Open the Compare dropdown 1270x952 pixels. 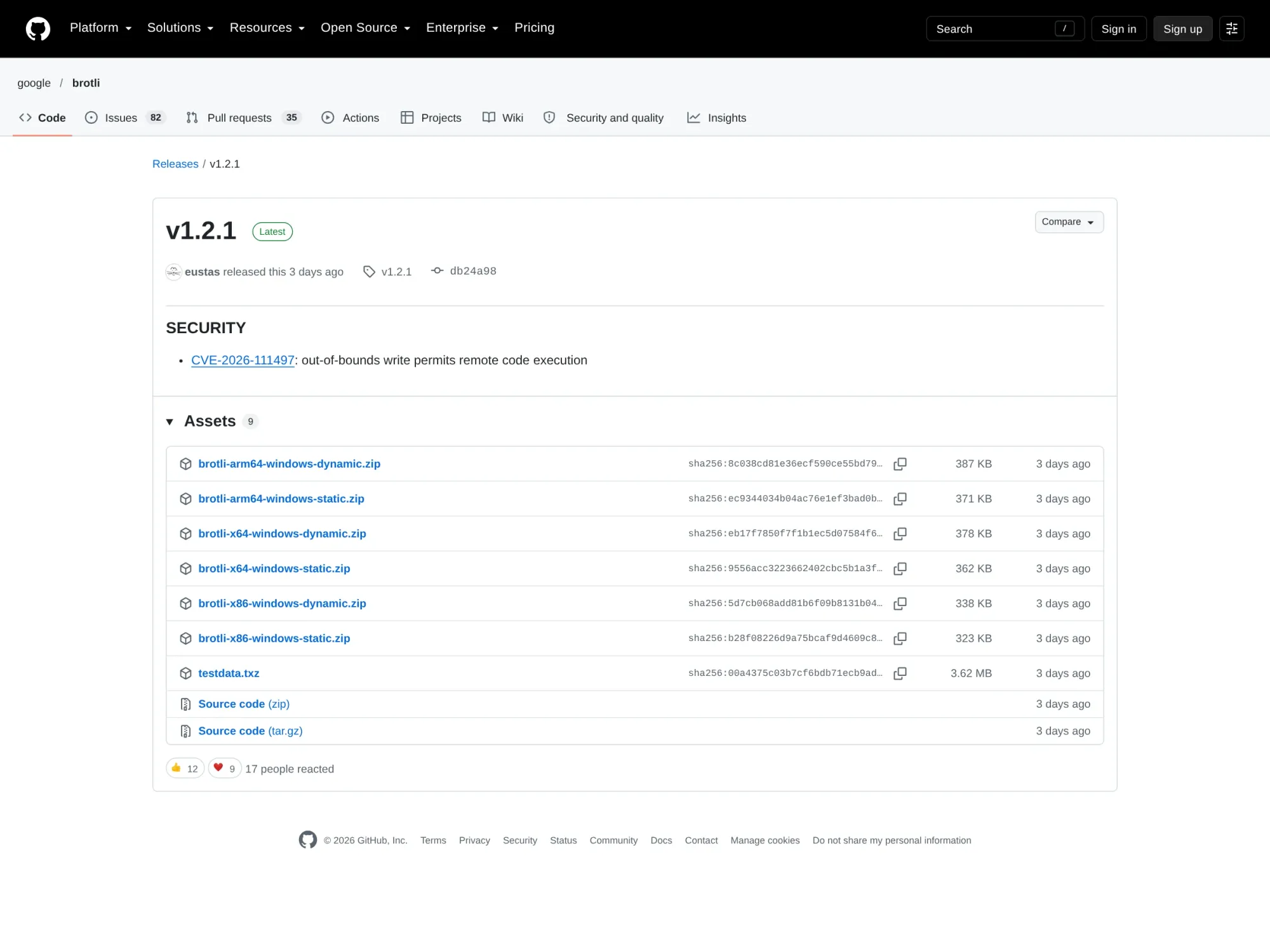pos(1069,222)
